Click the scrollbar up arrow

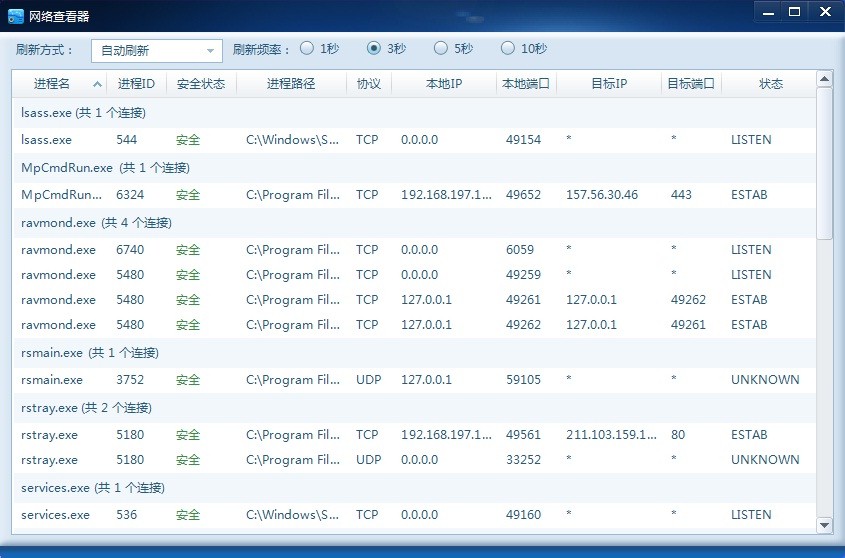pyautogui.click(x=824, y=79)
